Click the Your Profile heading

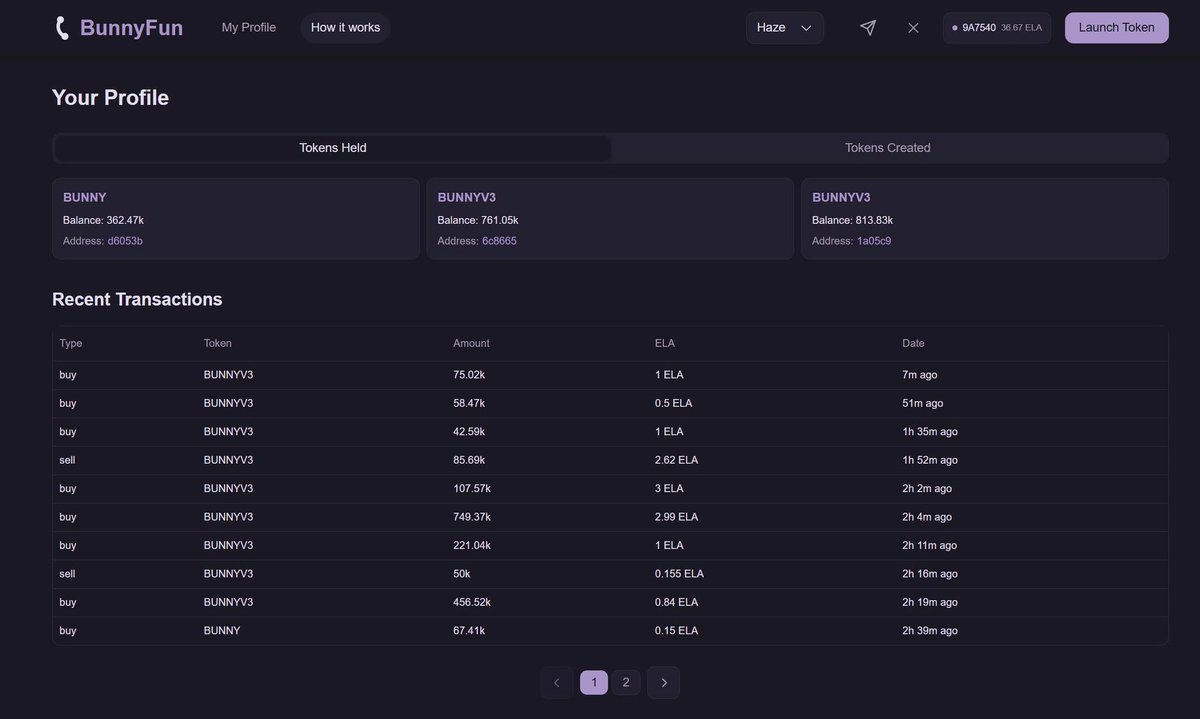[110, 97]
